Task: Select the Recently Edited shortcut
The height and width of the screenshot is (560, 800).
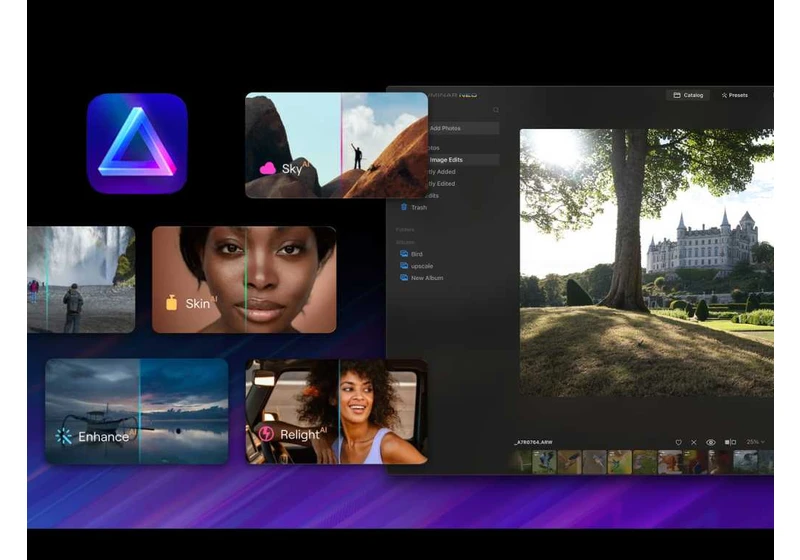Action: [x=442, y=184]
